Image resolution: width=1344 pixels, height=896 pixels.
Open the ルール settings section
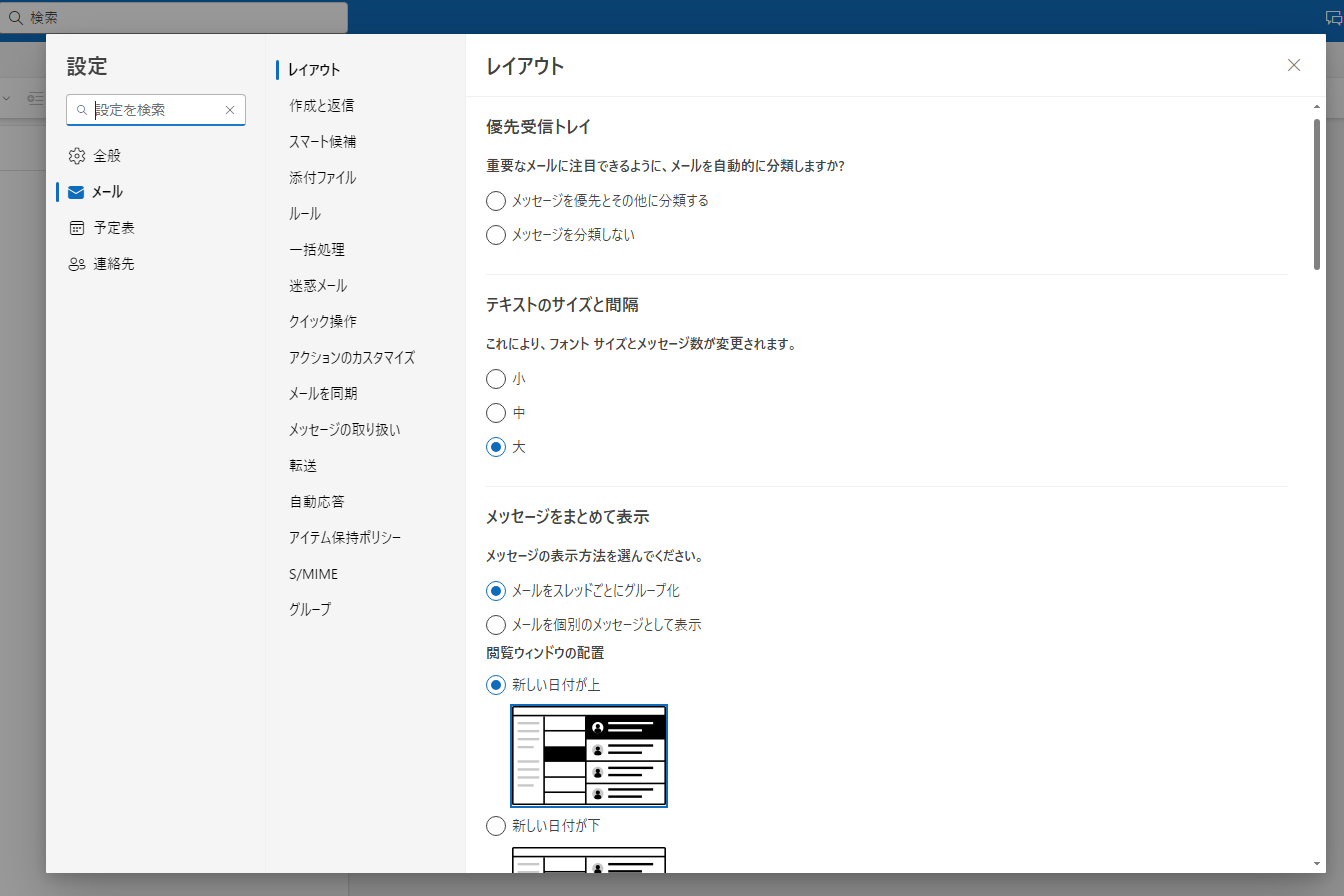click(x=305, y=213)
